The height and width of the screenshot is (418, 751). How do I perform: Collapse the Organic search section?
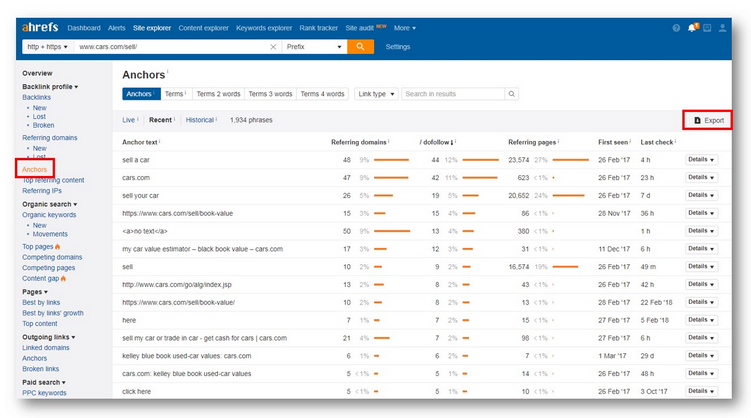click(x=50, y=204)
